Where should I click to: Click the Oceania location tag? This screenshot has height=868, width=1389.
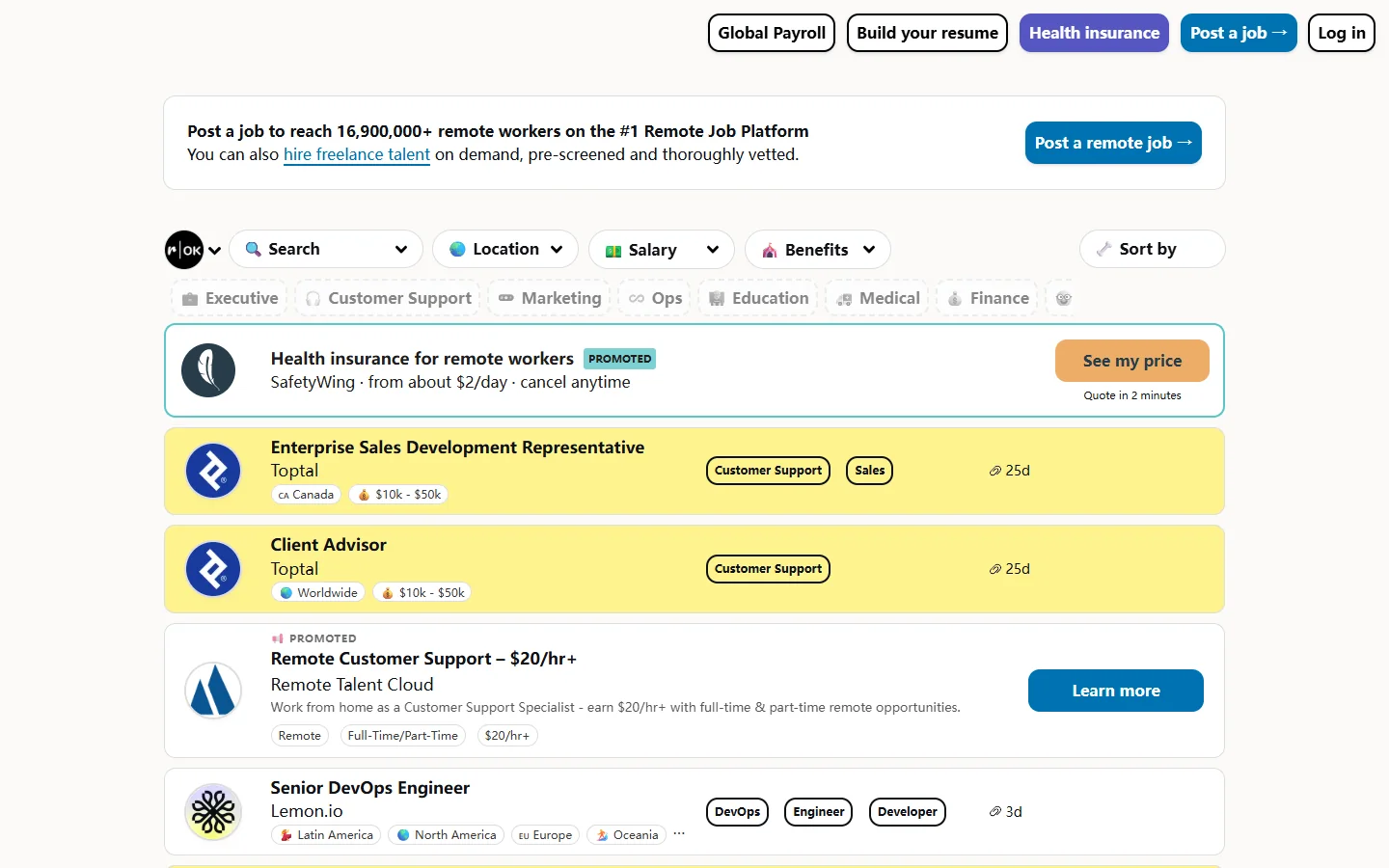click(627, 835)
